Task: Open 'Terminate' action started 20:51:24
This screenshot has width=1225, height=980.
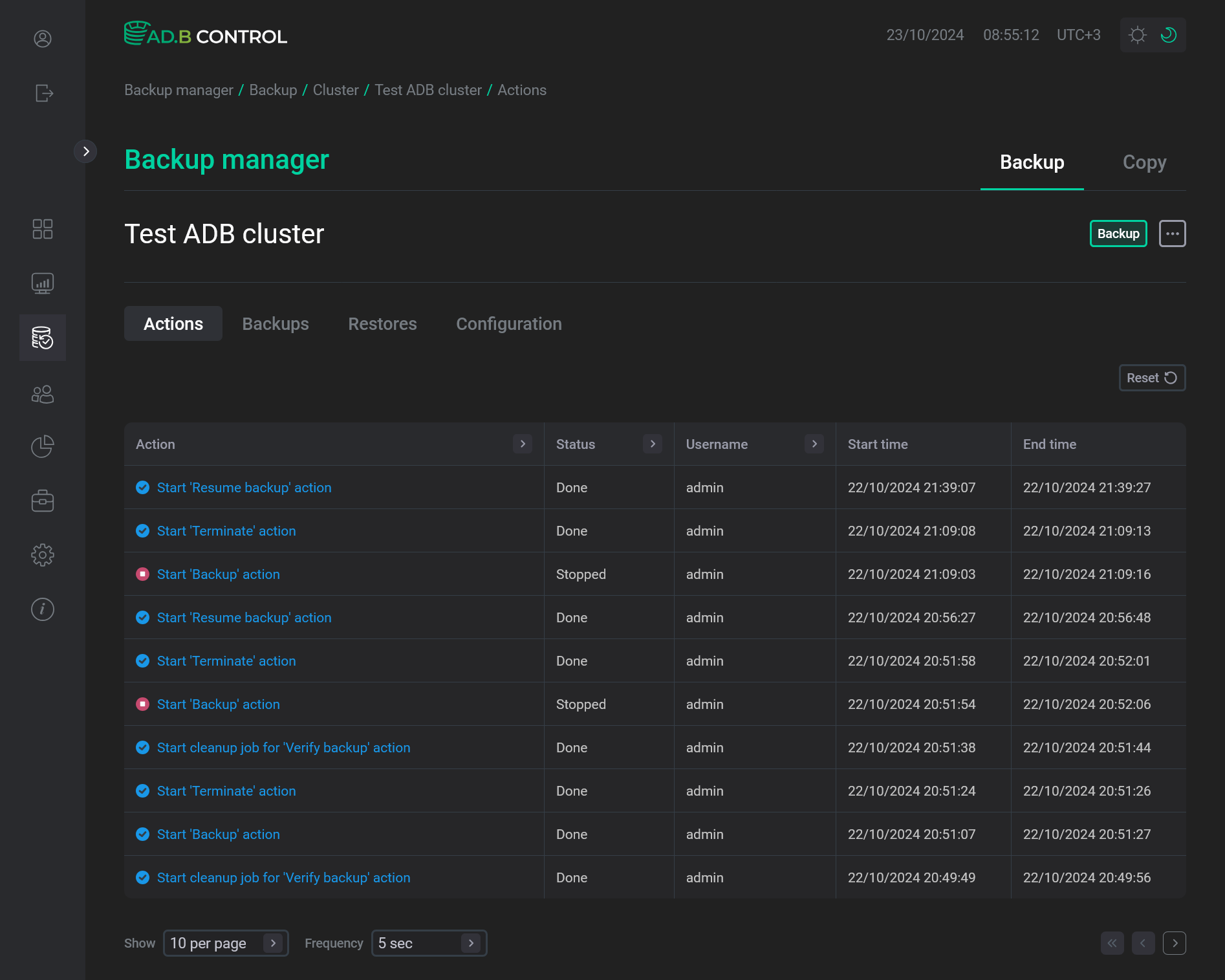Action: 226,790
